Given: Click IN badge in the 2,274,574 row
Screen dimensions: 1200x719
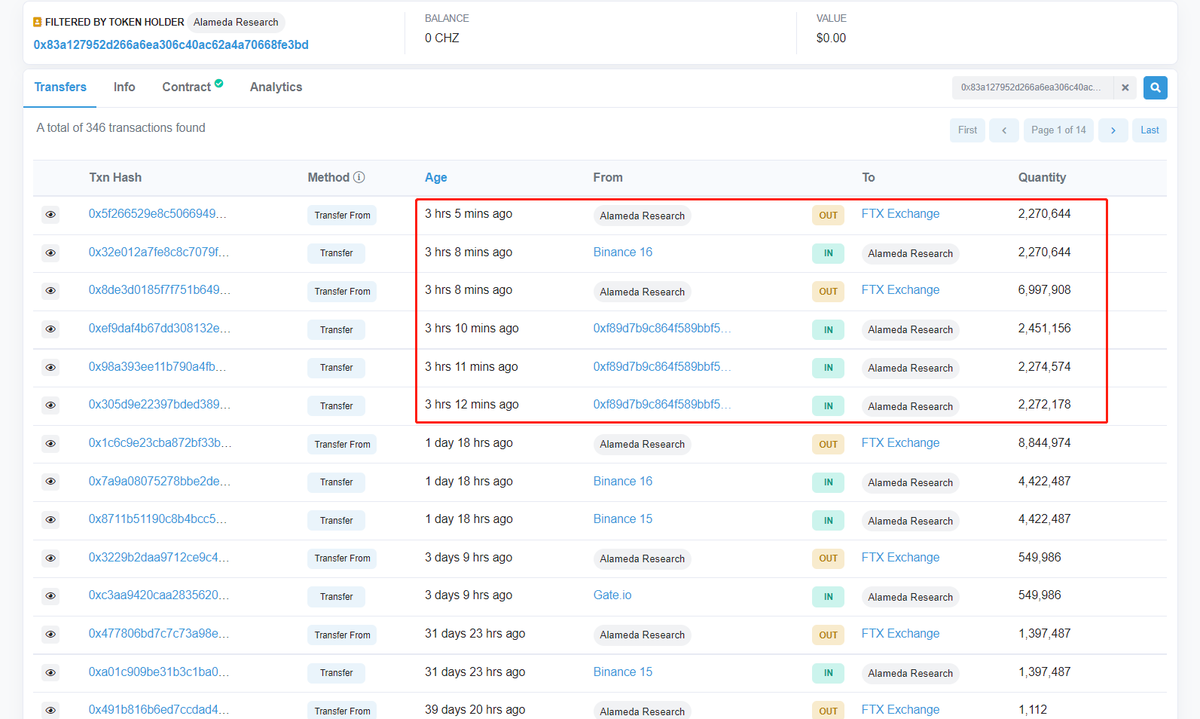Looking at the screenshot, I should click(x=828, y=368).
